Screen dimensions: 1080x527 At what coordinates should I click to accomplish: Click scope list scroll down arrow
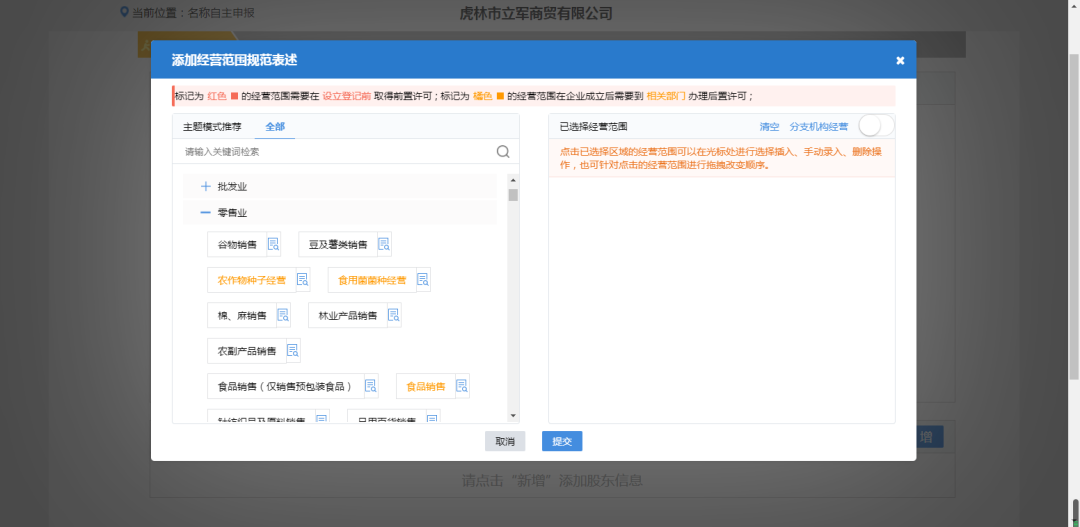tap(513, 415)
